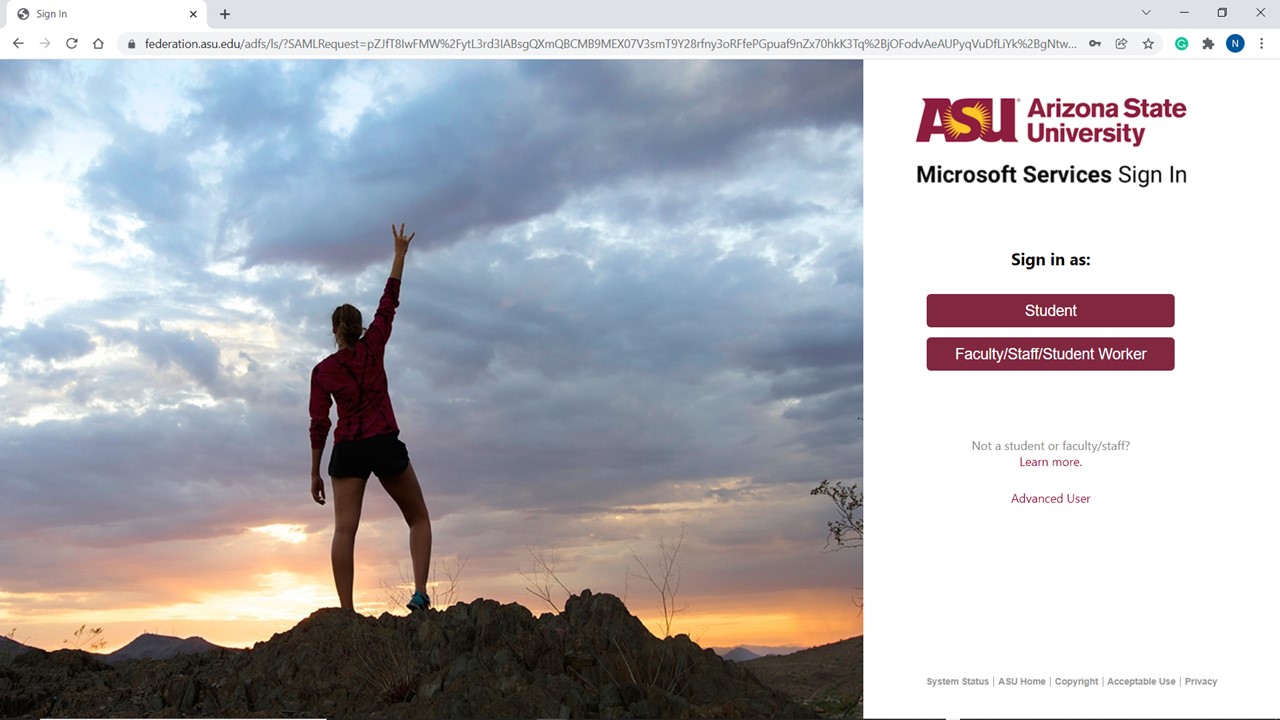Bookmark this page with star icon
Screen dimensions: 1280x720
pos(1148,44)
